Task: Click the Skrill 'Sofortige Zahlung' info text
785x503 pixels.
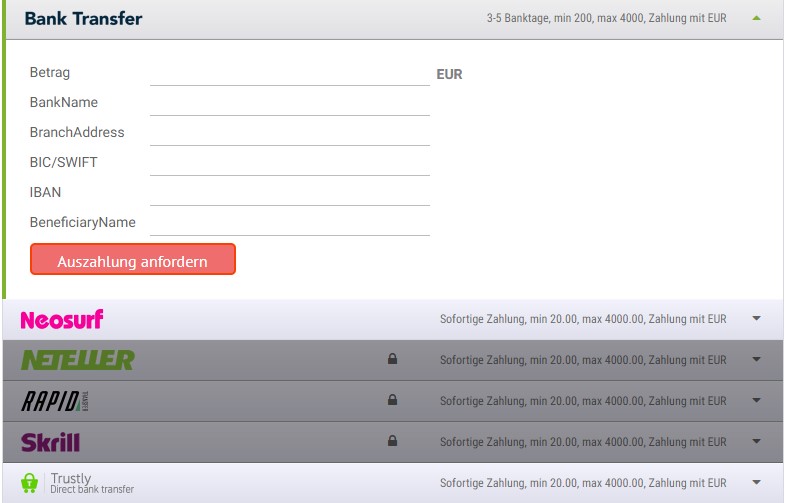Action: 583,442
